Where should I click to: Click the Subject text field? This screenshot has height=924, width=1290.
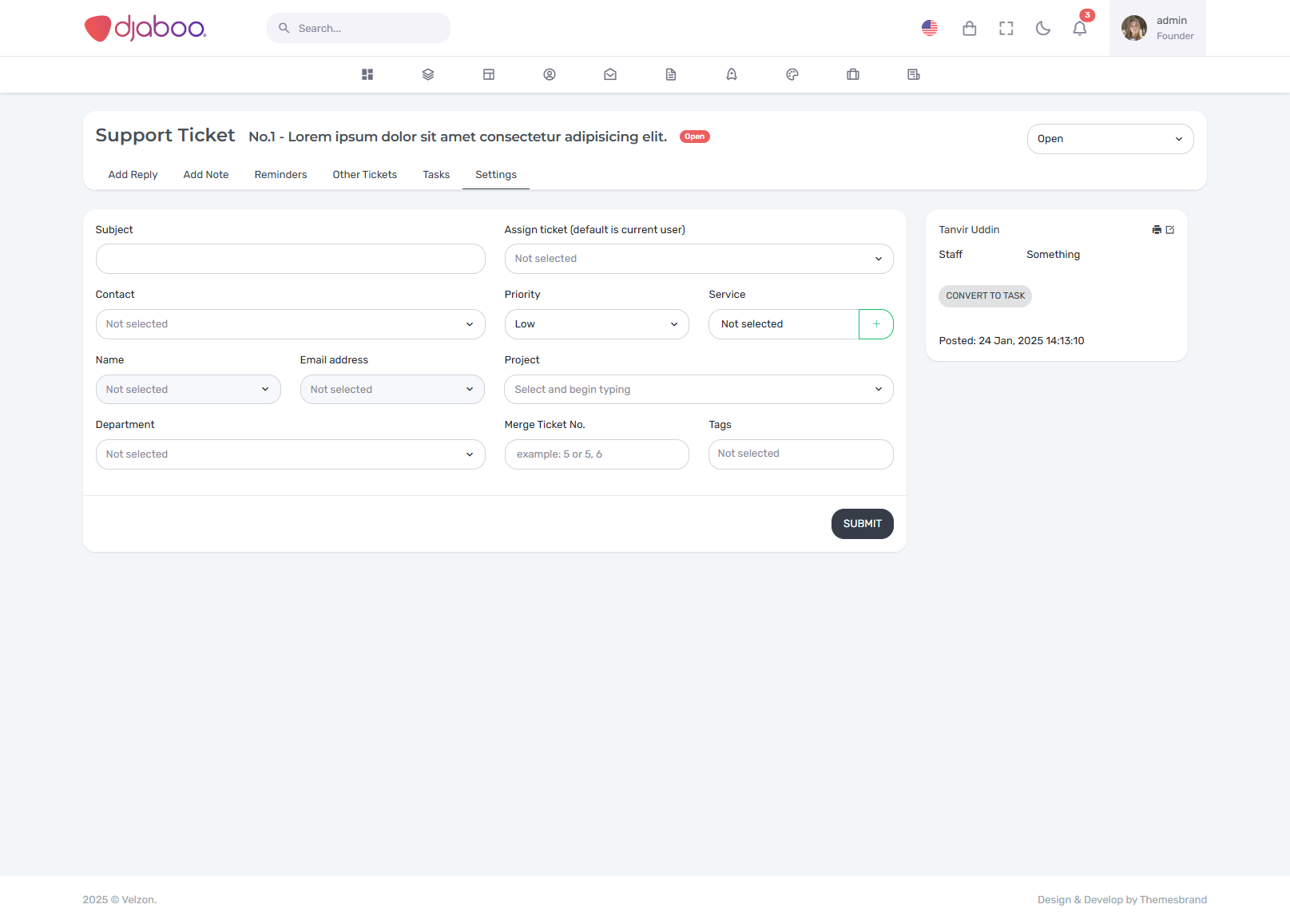coord(290,259)
